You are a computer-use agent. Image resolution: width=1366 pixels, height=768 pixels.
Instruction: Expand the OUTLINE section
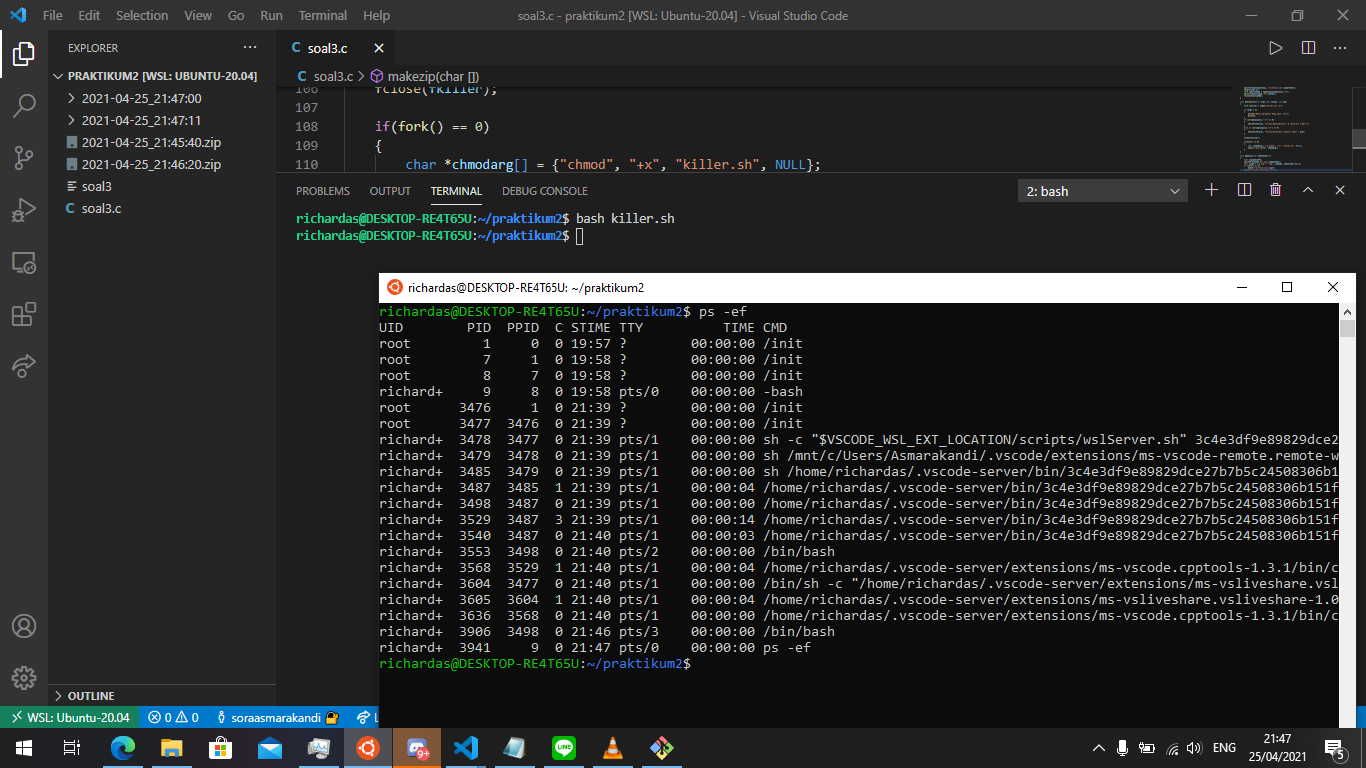pos(162,695)
